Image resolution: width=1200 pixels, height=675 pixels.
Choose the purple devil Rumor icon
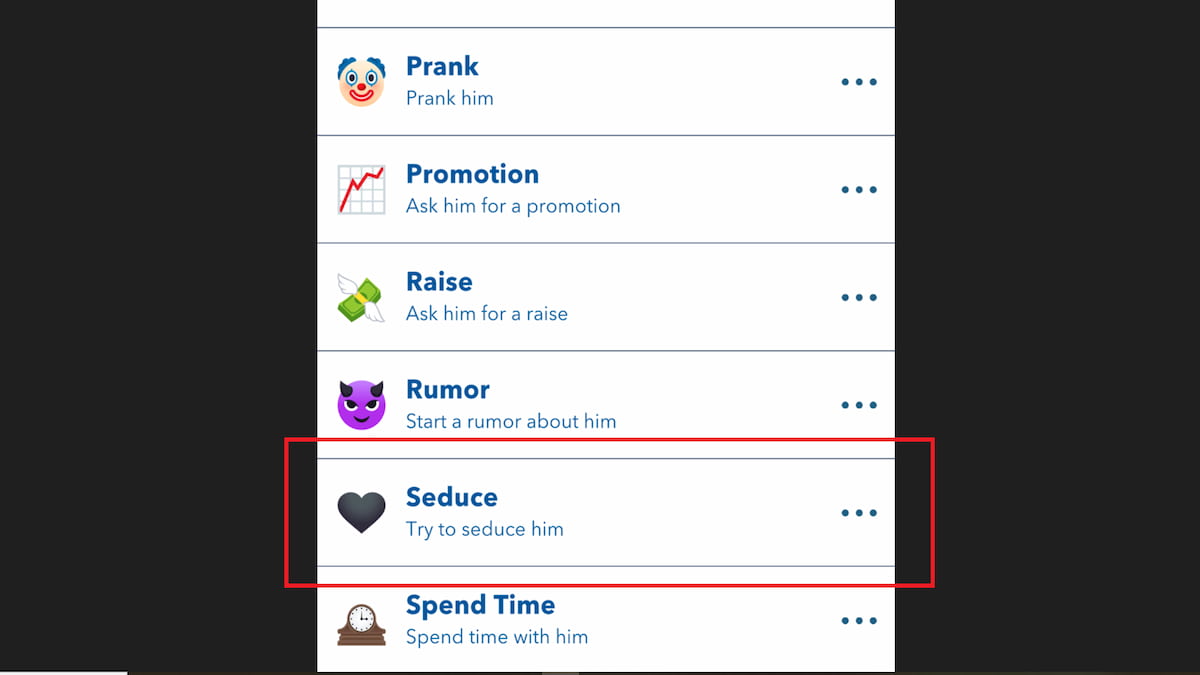[x=361, y=405]
